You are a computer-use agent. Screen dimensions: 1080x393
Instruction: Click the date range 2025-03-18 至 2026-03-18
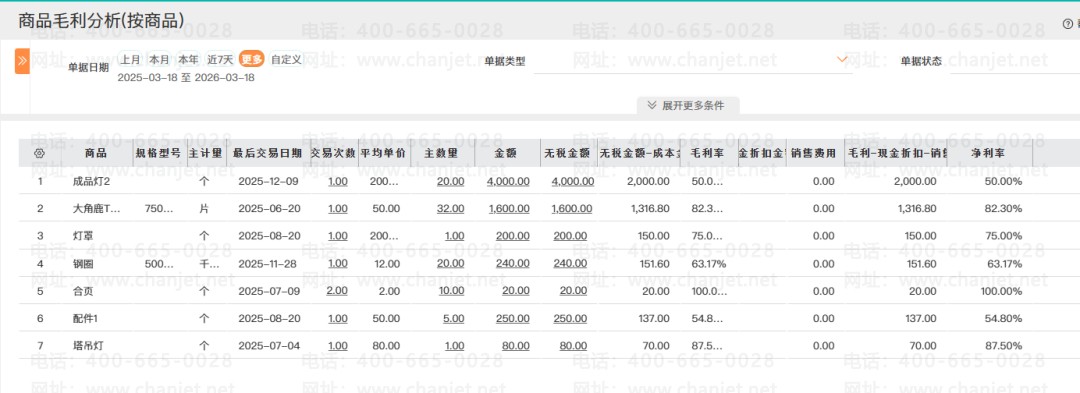click(186, 77)
